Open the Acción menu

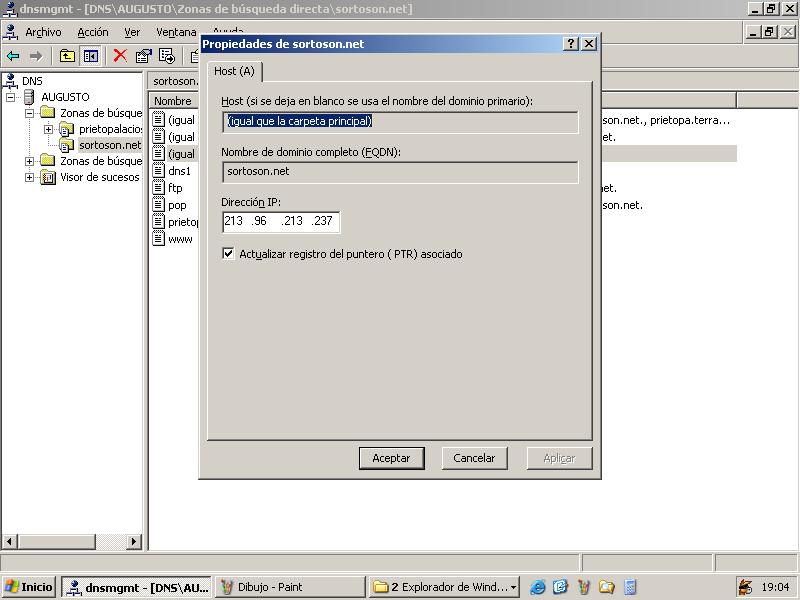(x=93, y=32)
